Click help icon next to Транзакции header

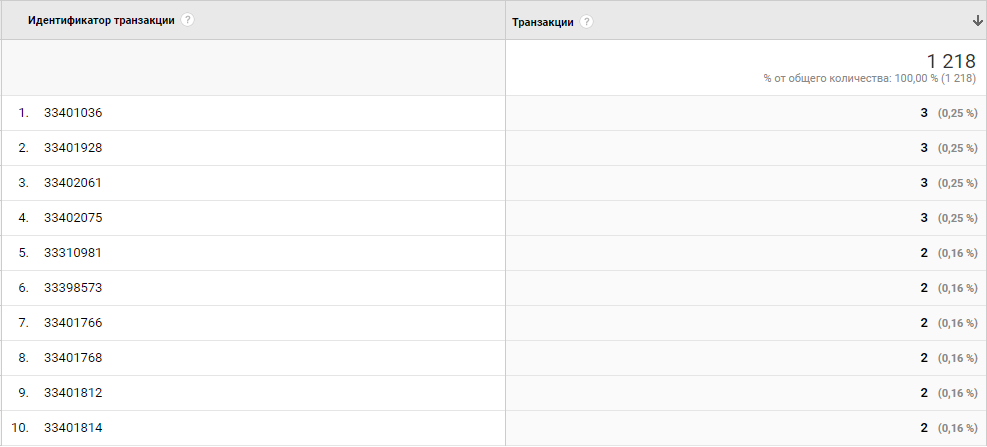pos(587,22)
